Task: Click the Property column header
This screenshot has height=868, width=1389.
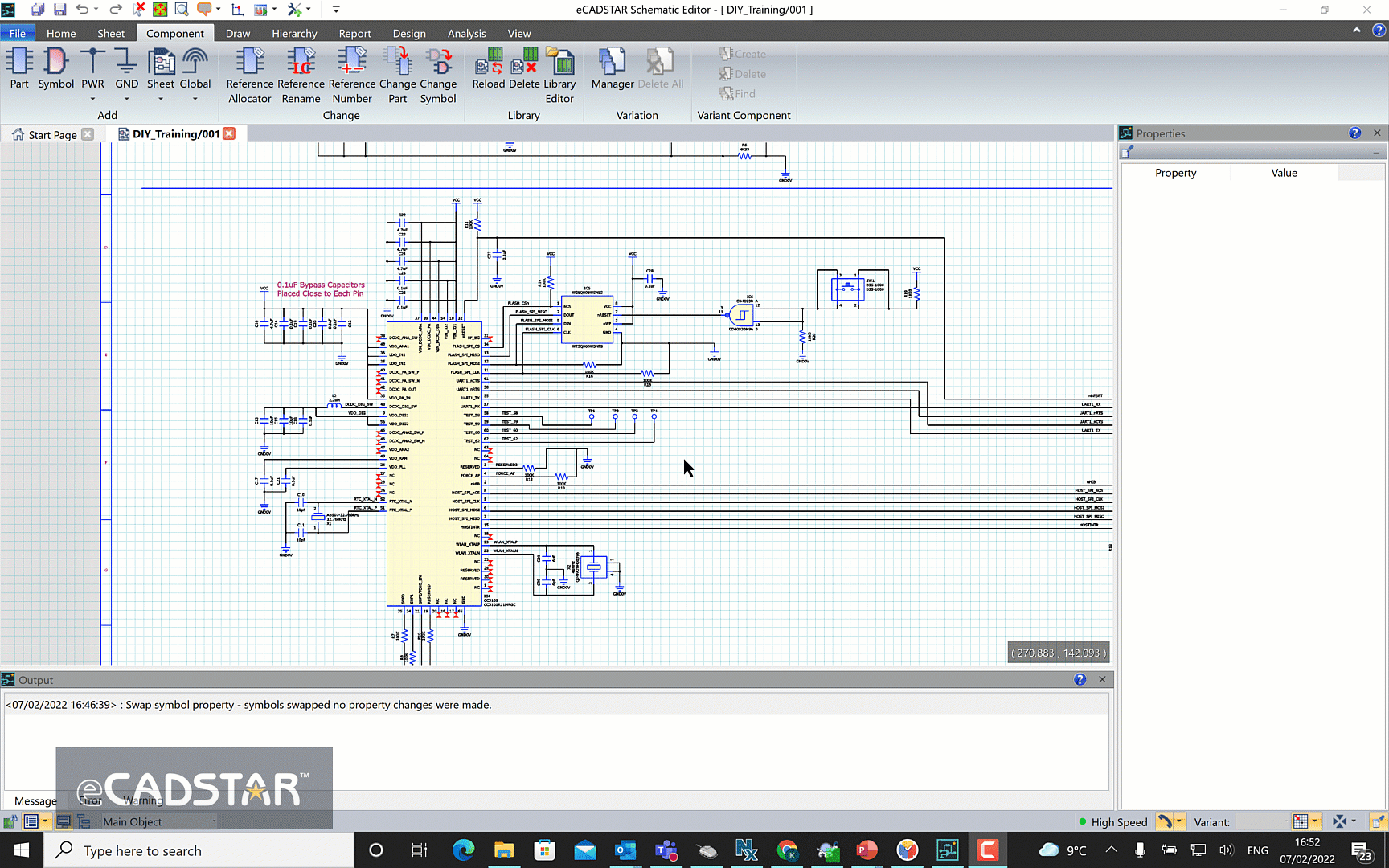Action: [1175, 173]
